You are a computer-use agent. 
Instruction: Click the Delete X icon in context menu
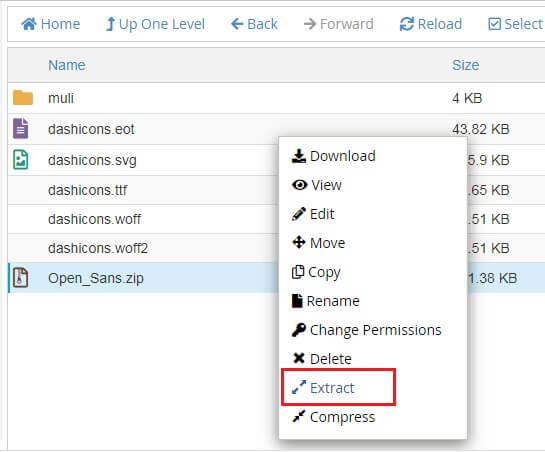(x=299, y=358)
